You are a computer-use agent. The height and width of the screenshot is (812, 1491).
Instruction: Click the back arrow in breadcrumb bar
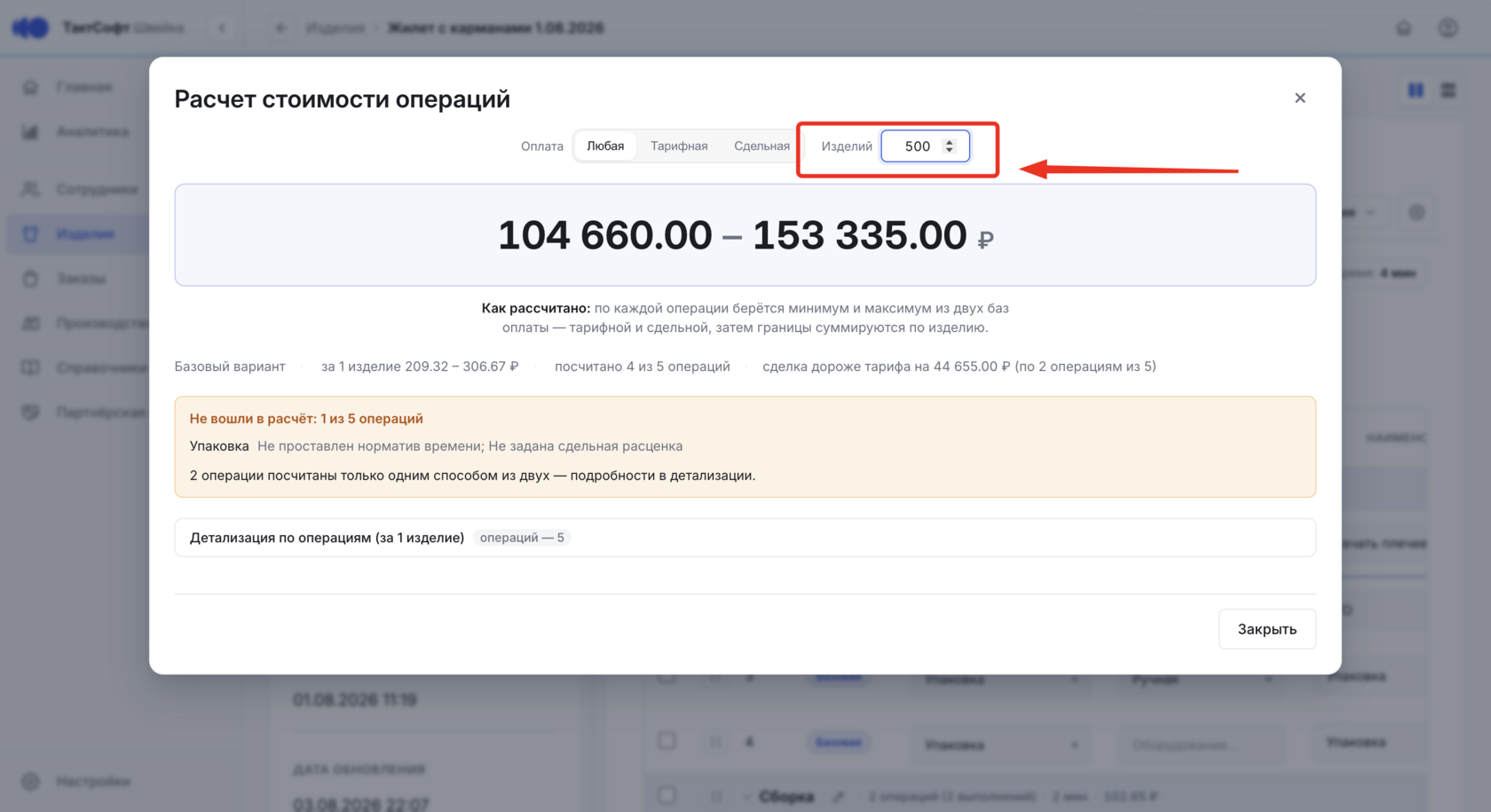click(x=280, y=28)
